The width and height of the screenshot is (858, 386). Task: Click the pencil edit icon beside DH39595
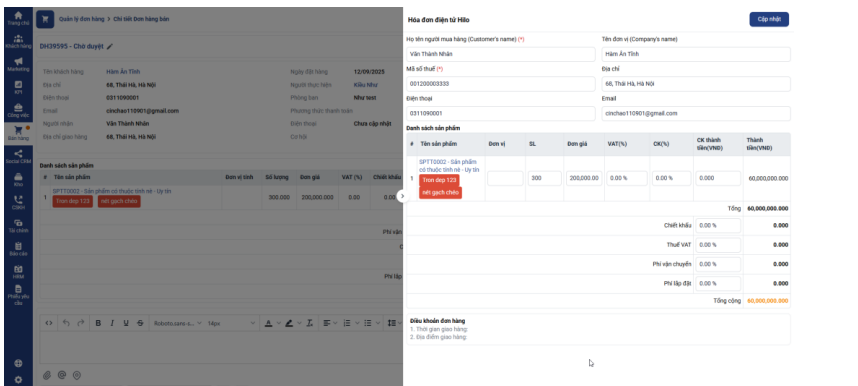[110, 47]
